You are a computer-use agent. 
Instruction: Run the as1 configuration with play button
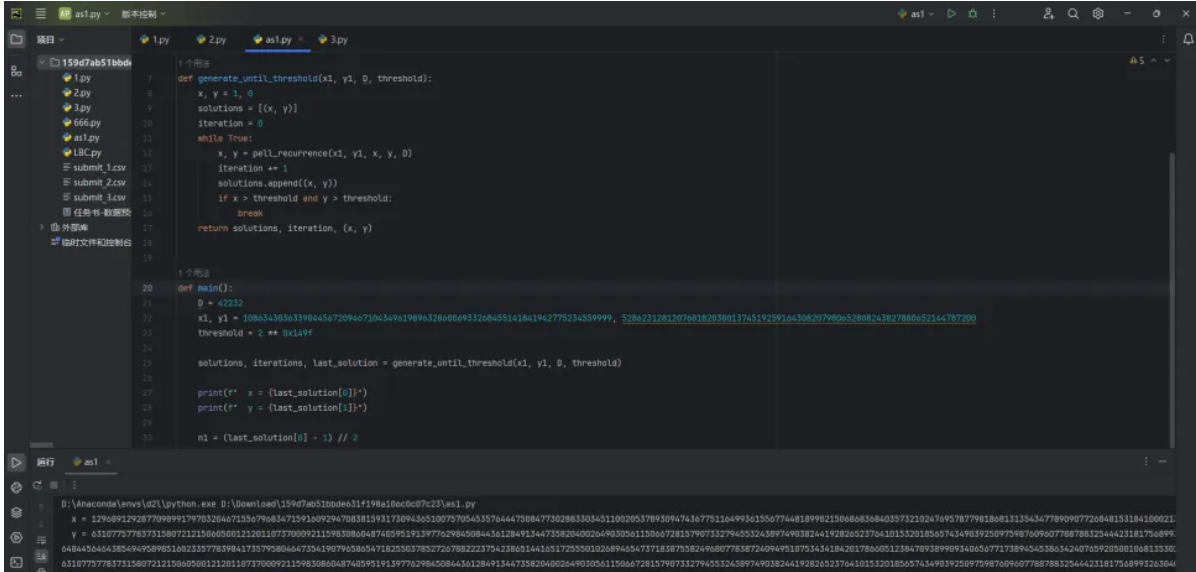pyautogui.click(x=952, y=14)
